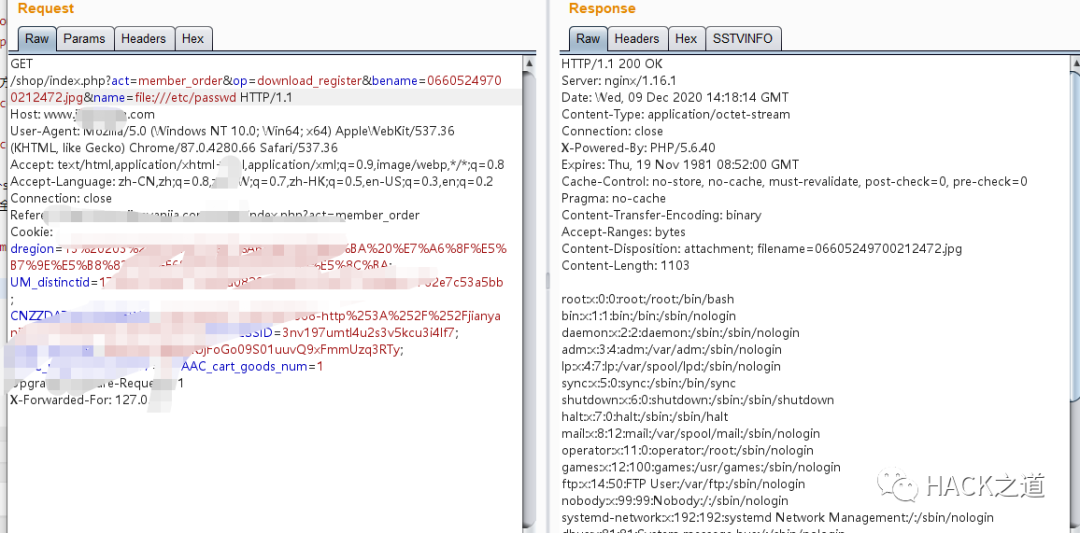Image resolution: width=1080 pixels, height=533 pixels.
Task: Click the 'sync:x:5:0' passwd entry
Action: point(649,383)
